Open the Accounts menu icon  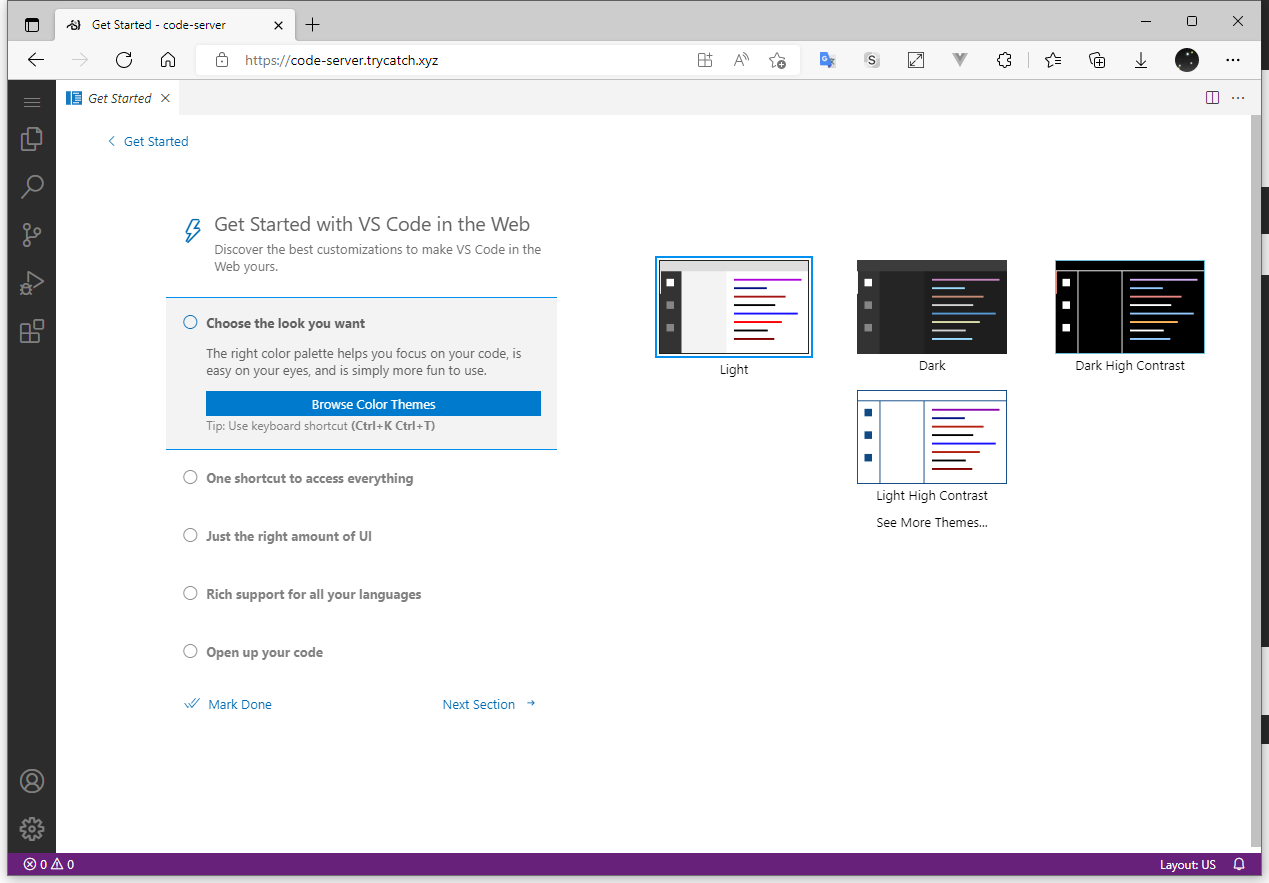pyautogui.click(x=32, y=781)
